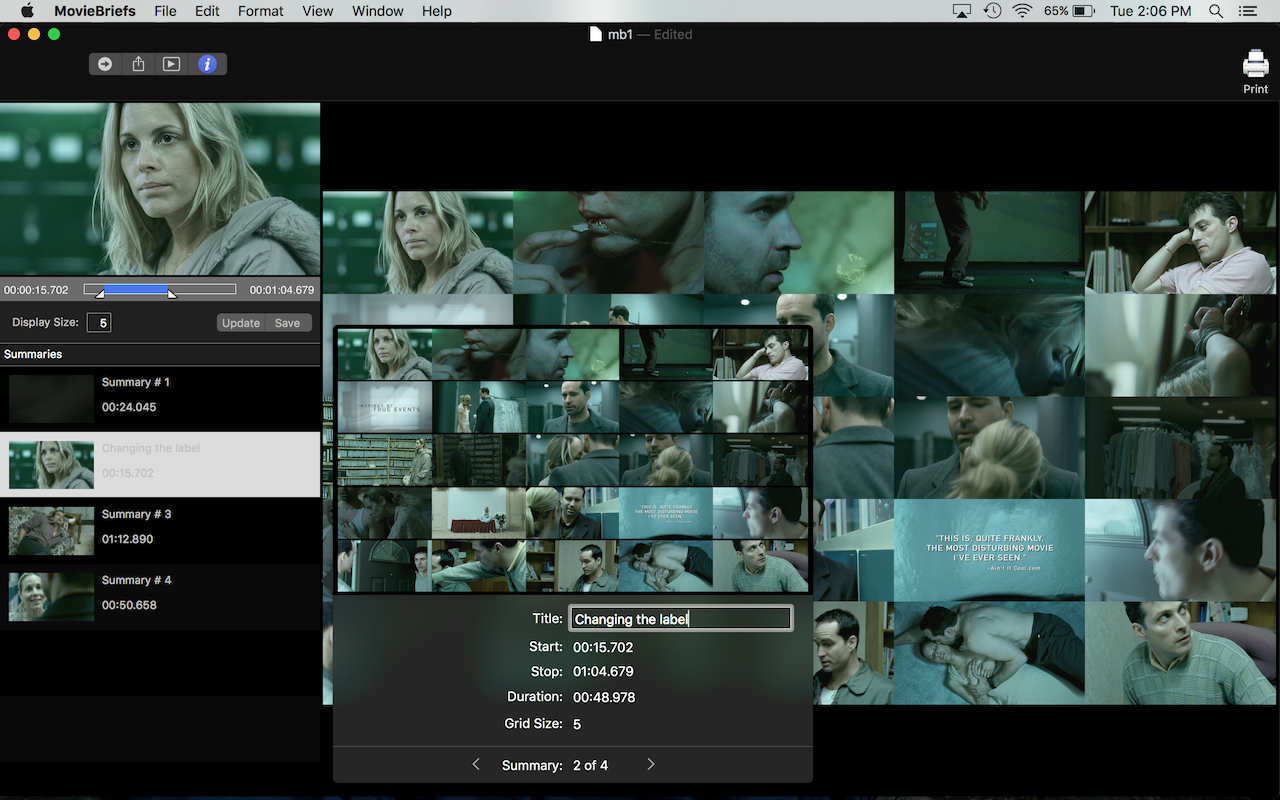Open the Edit menu
This screenshot has height=800, width=1280.
207,11
